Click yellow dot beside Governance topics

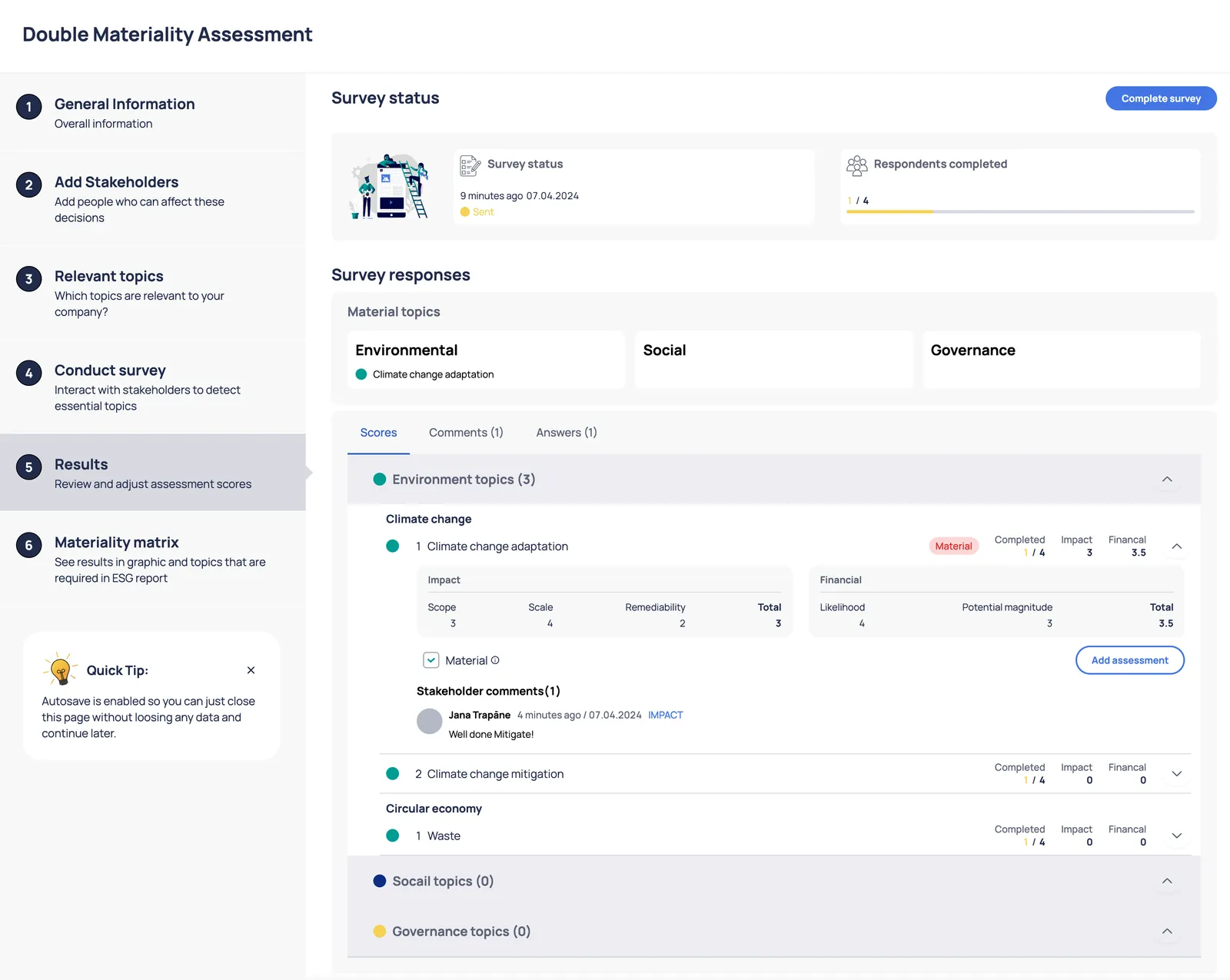(x=379, y=932)
